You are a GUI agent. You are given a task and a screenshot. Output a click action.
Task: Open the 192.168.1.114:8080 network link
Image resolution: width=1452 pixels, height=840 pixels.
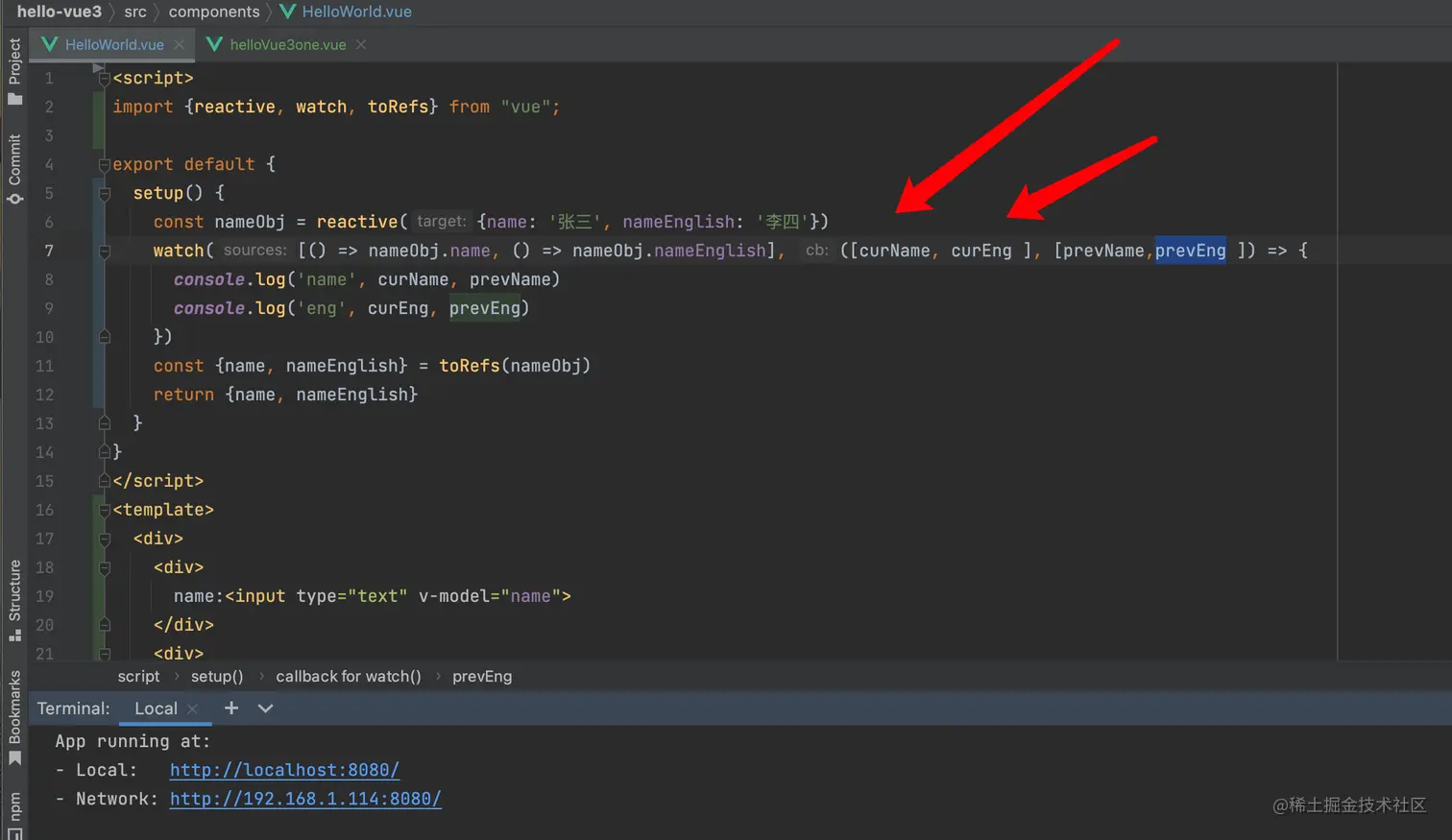305,799
